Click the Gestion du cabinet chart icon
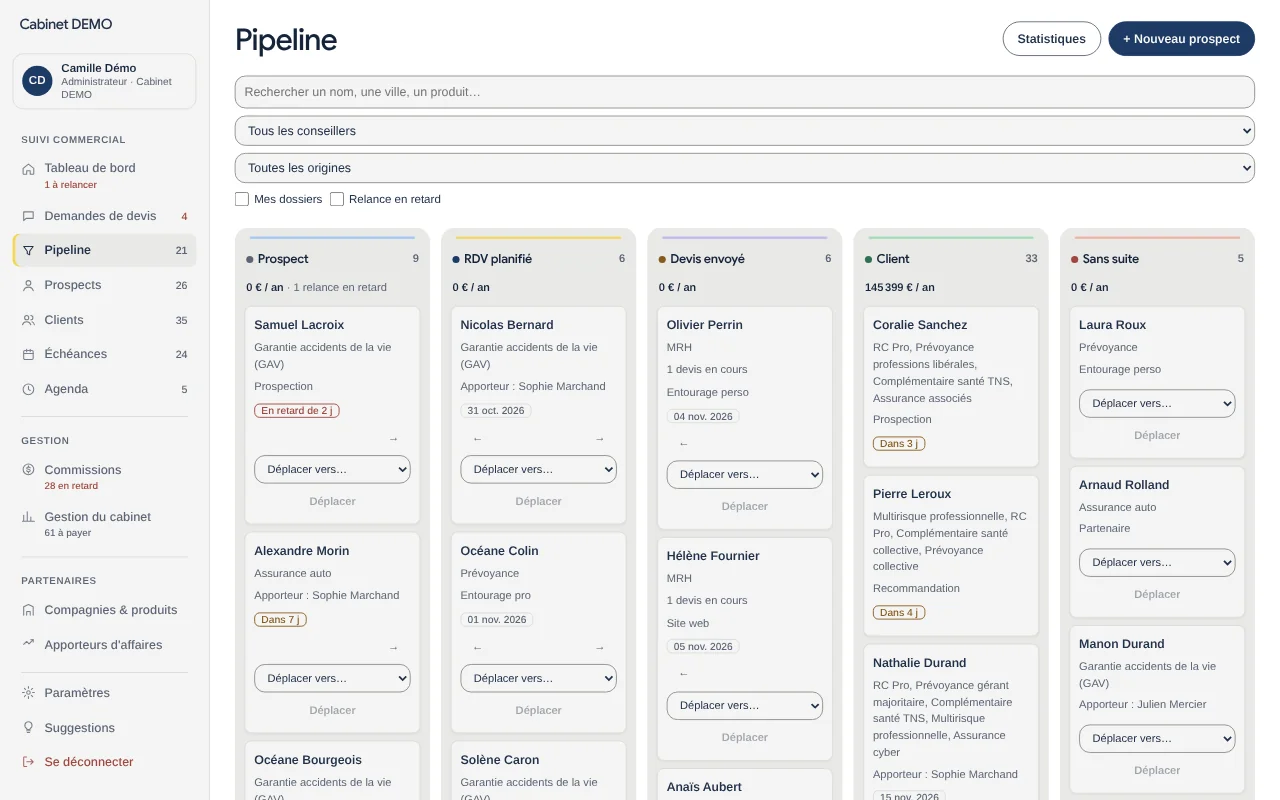Image resolution: width=1280 pixels, height=800 pixels. (28, 517)
